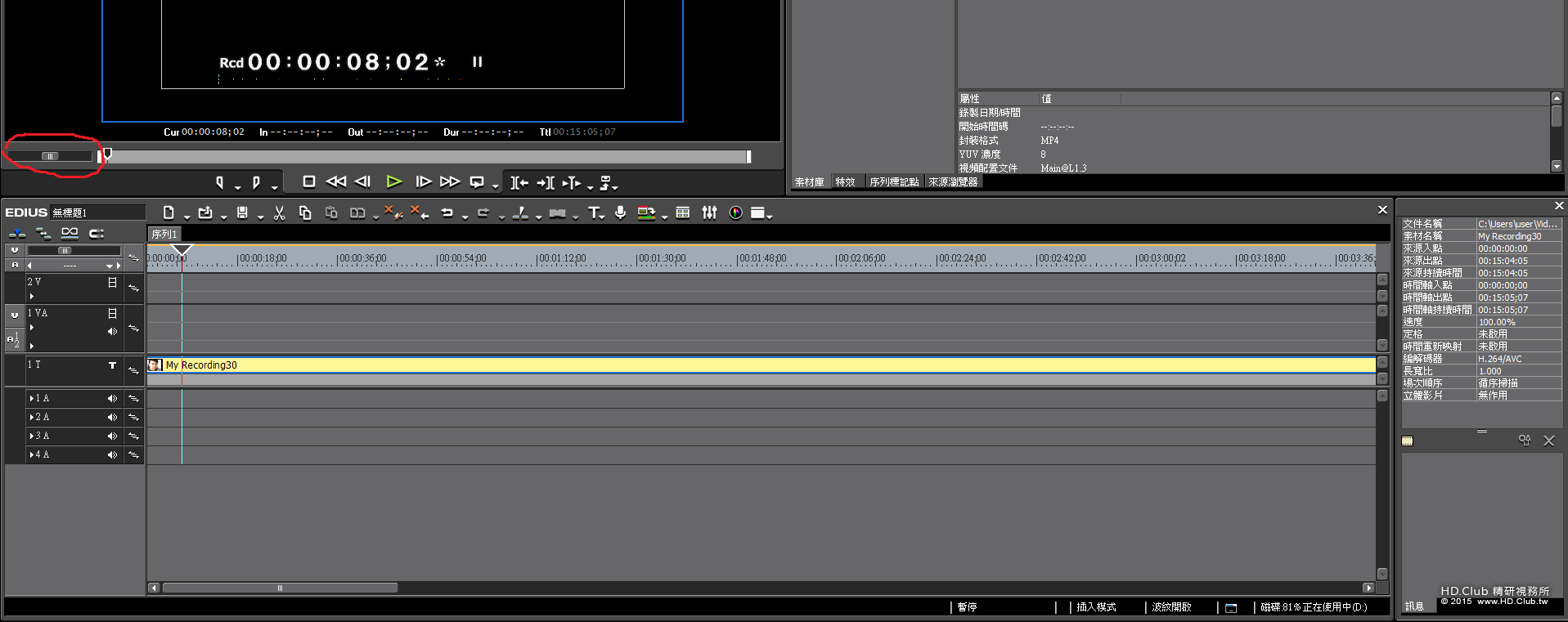Screen dimensions: 1568x622
Task: Toggle the Snap to Event magnet icon
Action: [97, 234]
